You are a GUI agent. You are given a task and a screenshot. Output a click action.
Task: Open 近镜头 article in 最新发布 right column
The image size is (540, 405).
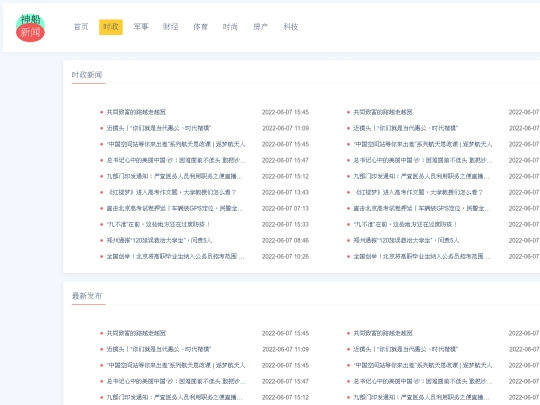(x=405, y=349)
